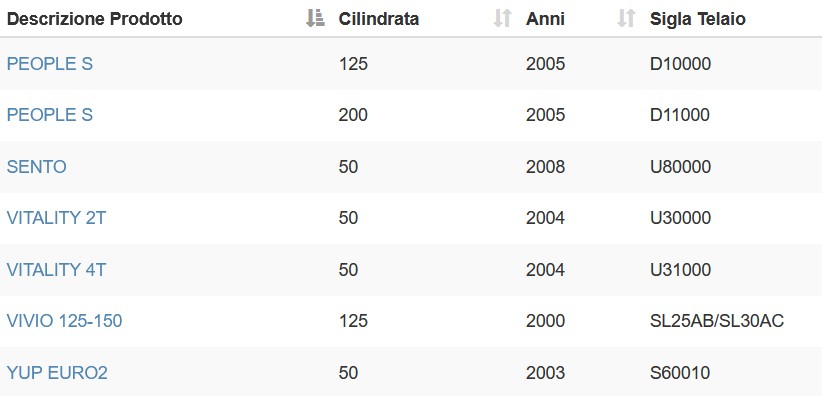Open the VITALITY 4T product link
Image resolution: width=822 pixels, height=396 pixels.
[56, 270]
